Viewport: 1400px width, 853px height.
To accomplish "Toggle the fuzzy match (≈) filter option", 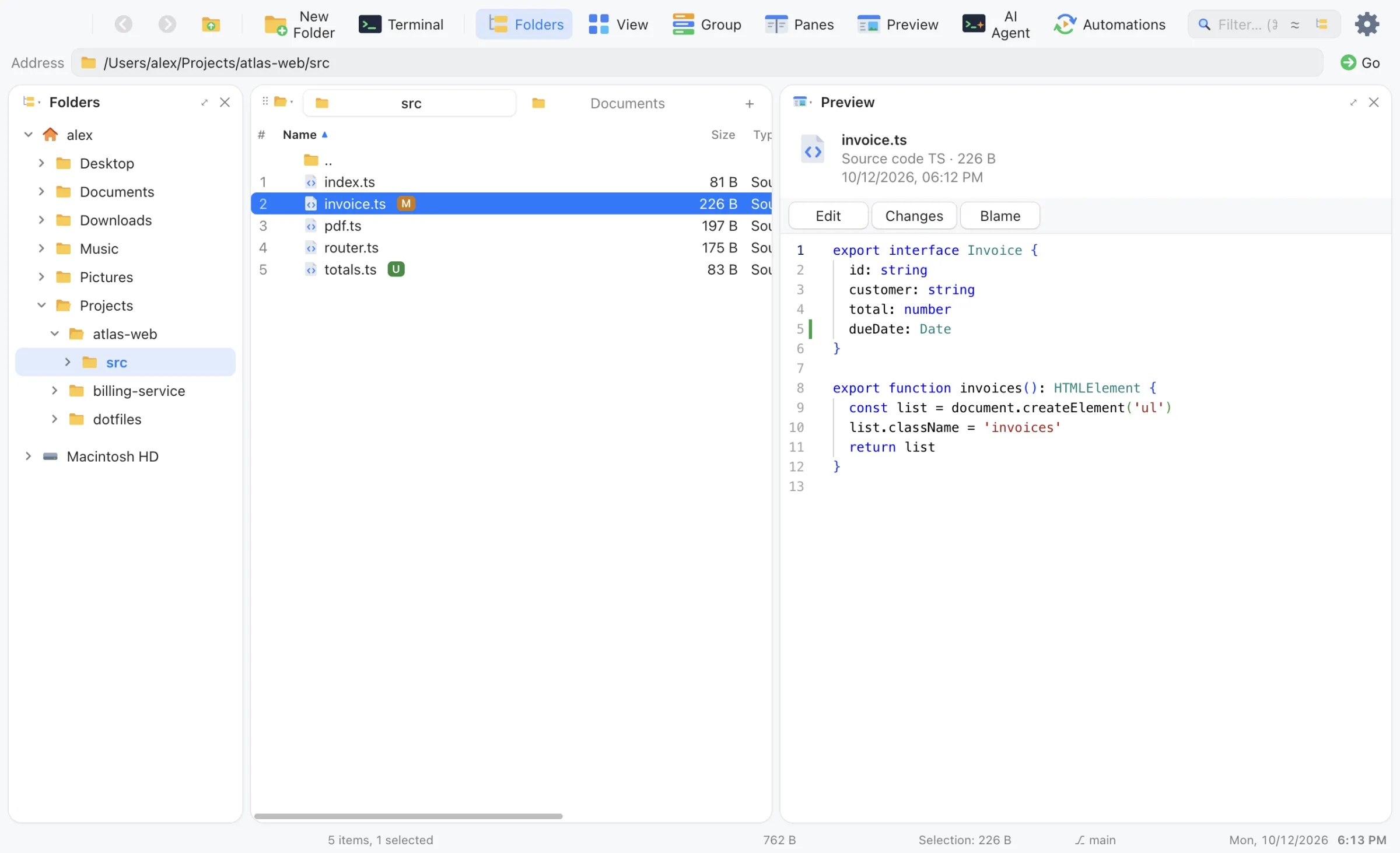I will click(x=1294, y=24).
